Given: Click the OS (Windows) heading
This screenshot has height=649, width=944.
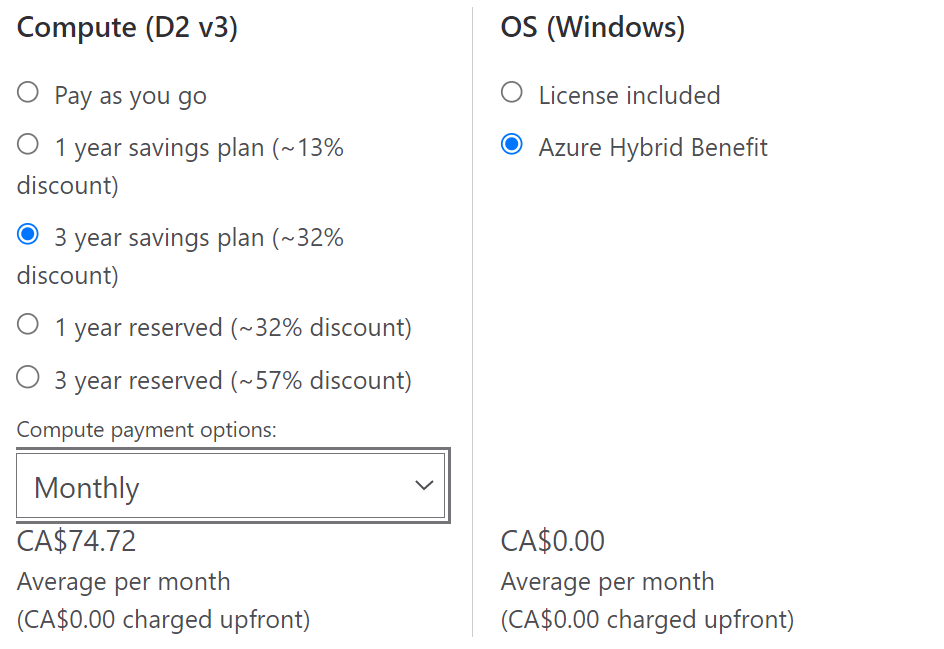Looking at the screenshot, I should (592, 27).
